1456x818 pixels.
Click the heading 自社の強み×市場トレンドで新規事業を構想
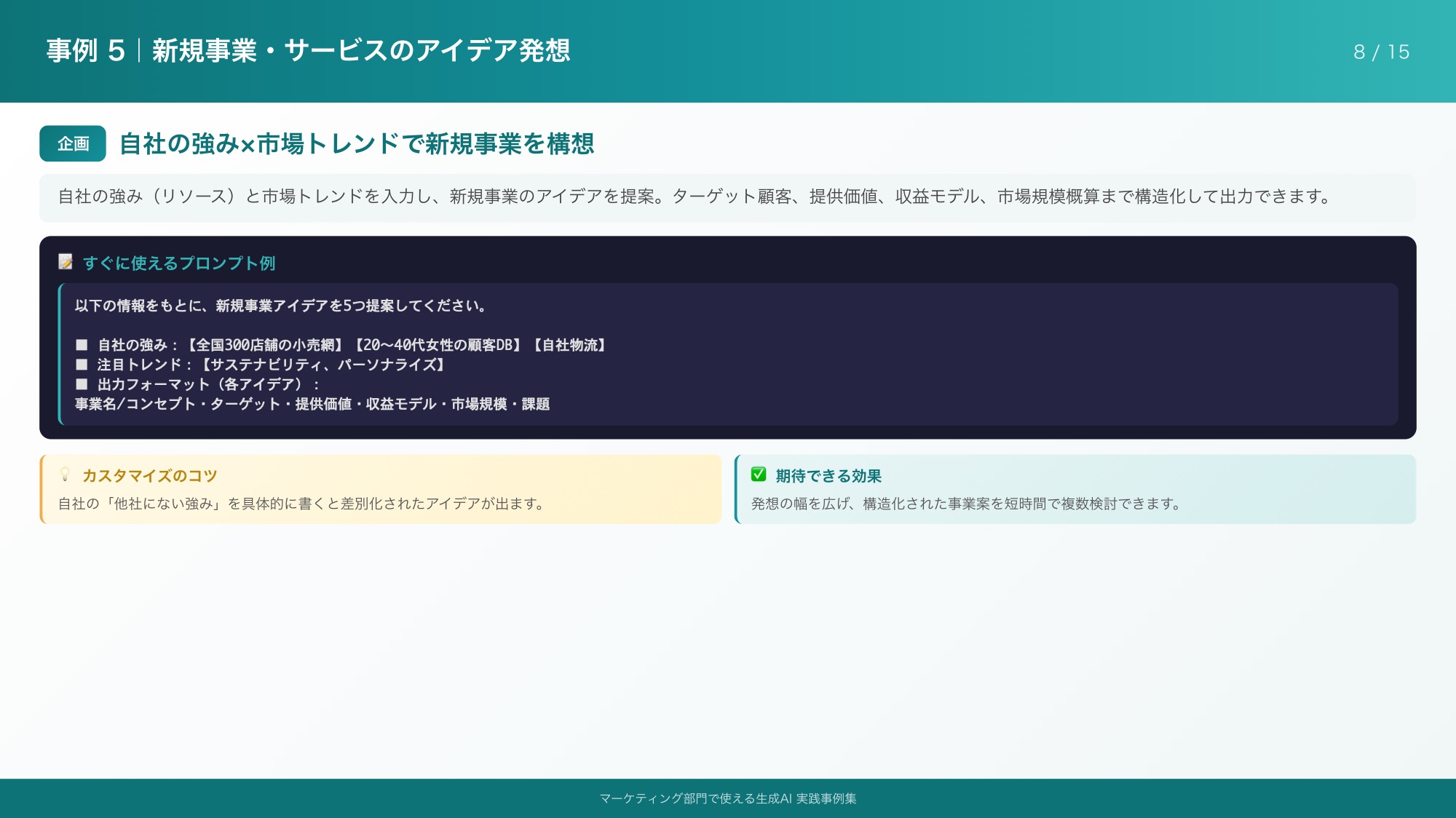pyautogui.click(x=357, y=143)
